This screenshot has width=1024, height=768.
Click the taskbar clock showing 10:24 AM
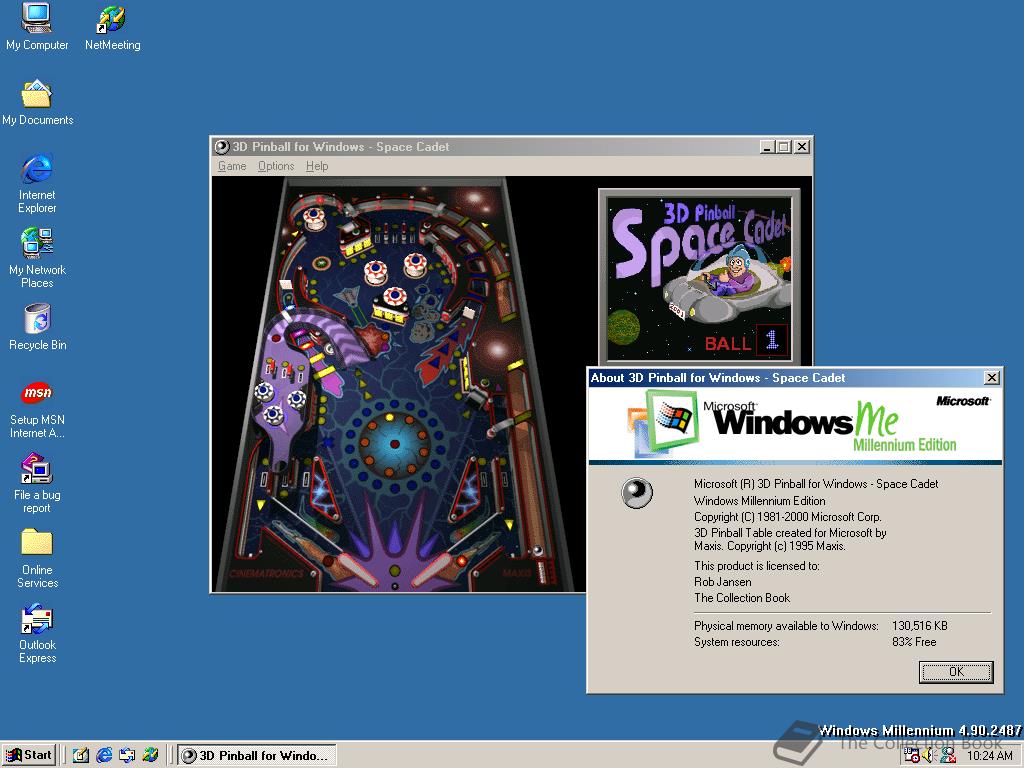pos(989,756)
